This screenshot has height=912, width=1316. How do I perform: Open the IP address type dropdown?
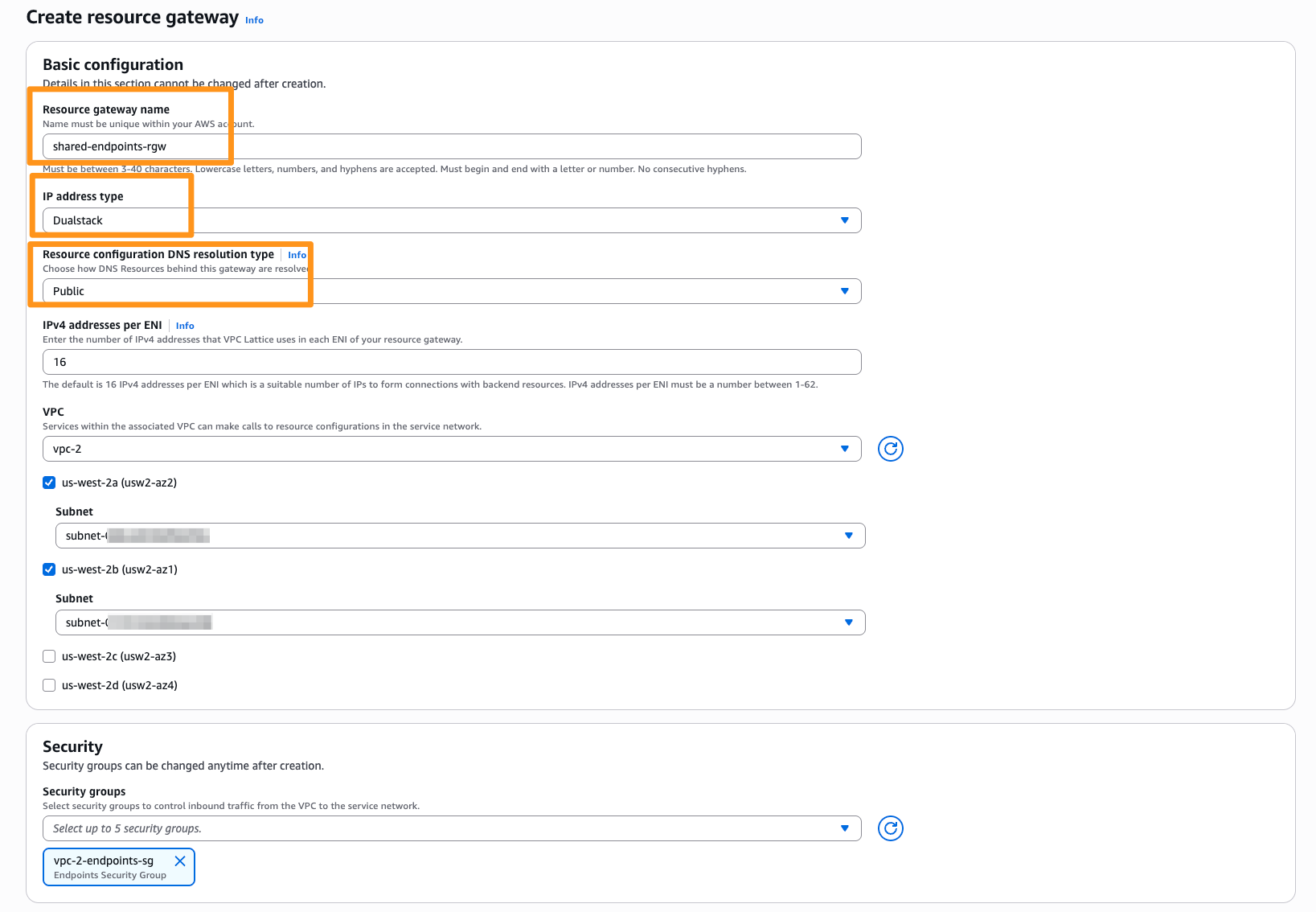(x=452, y=220)
